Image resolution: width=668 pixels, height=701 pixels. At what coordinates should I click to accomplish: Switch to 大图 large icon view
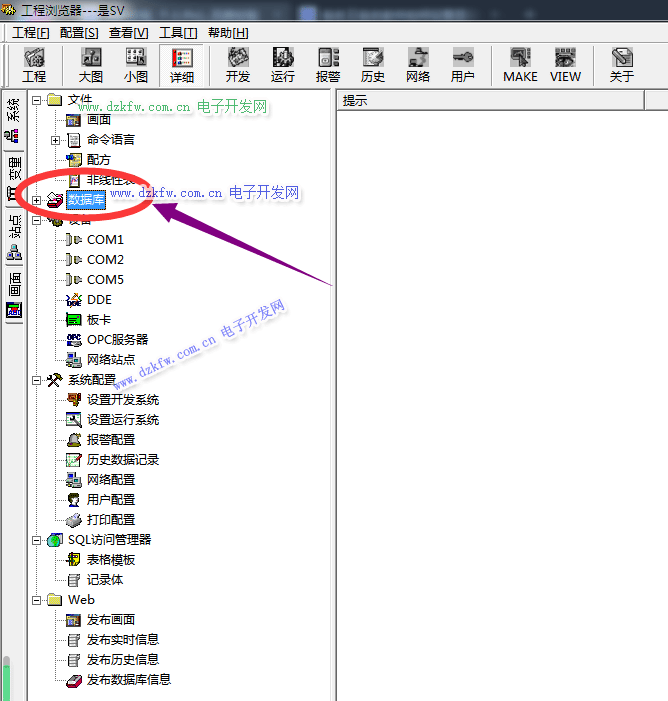pyautogui.click(x=91, y=65)
